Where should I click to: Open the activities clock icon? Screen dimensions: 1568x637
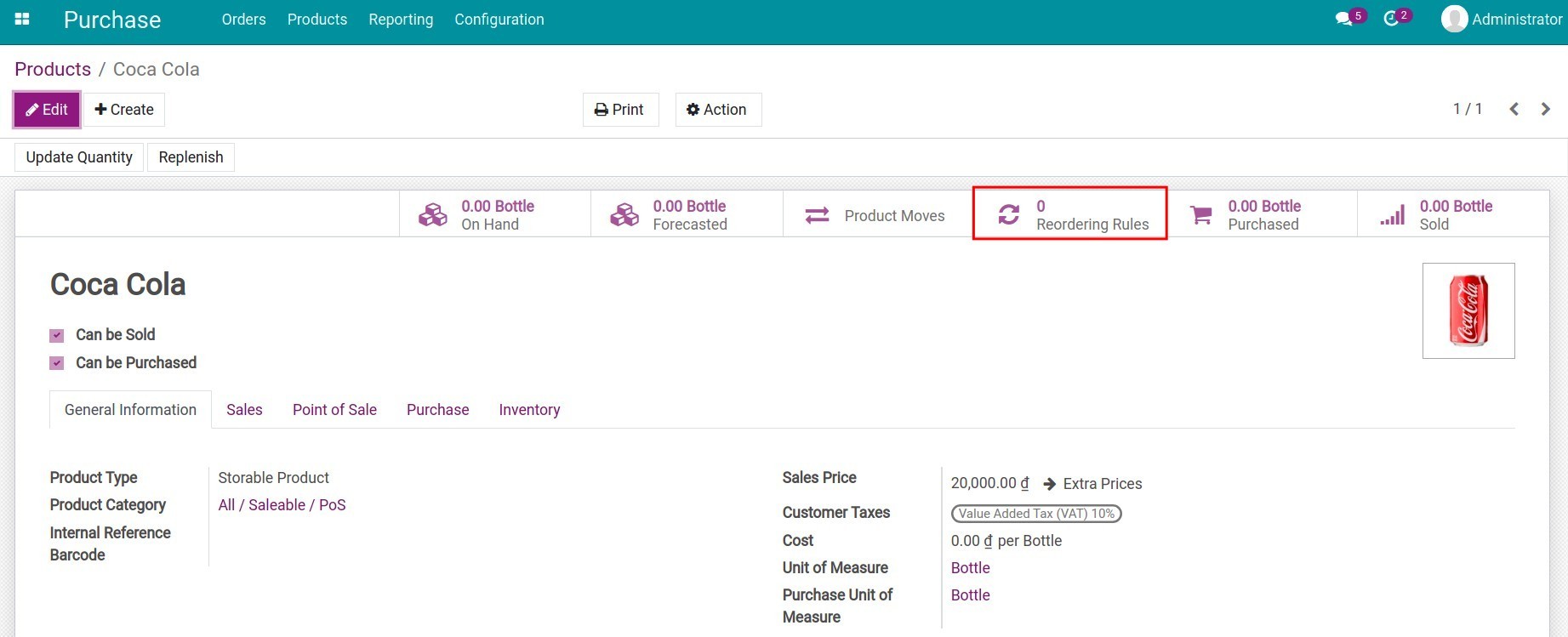click(1391, 19)
